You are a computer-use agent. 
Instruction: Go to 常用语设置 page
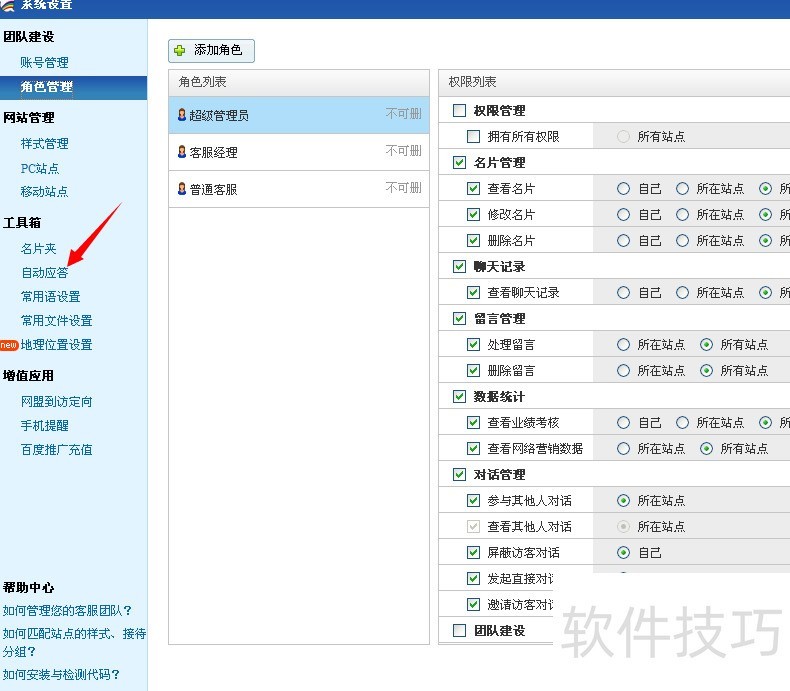point(51,297)
